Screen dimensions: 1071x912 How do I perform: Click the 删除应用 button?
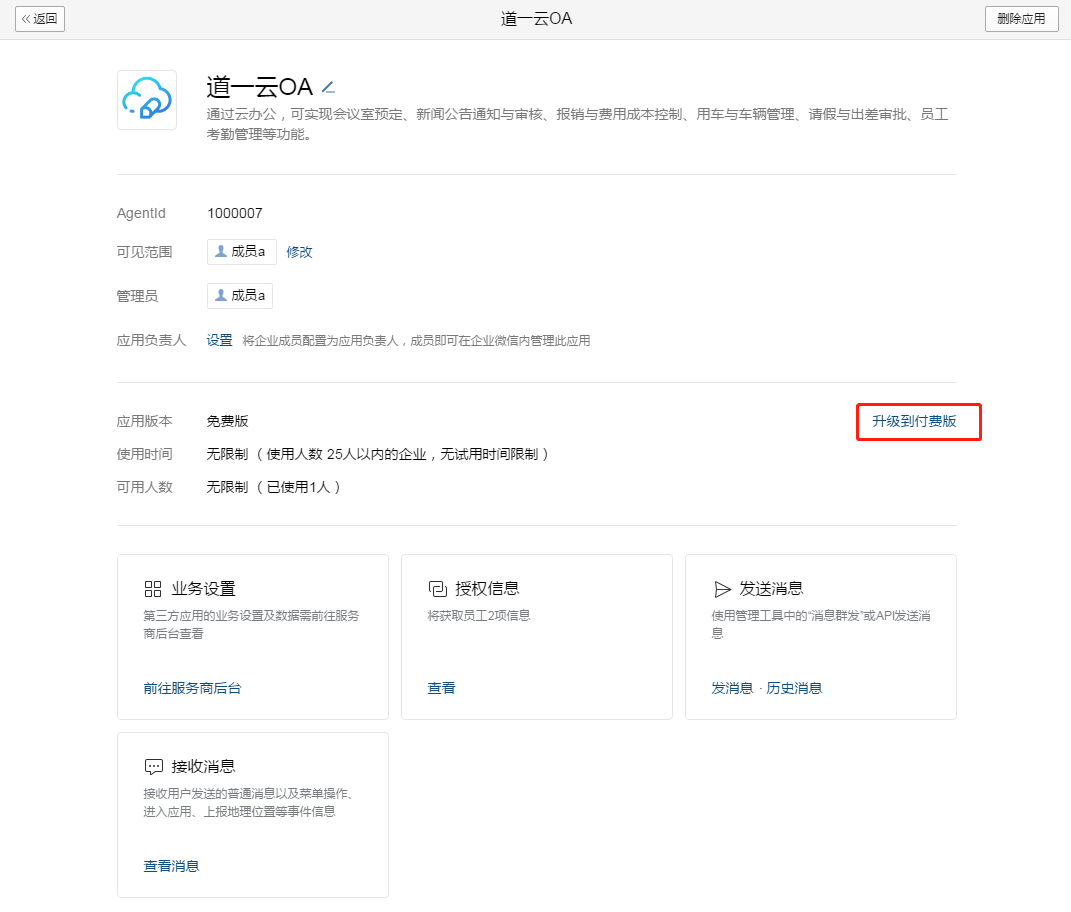[1021, 19]
